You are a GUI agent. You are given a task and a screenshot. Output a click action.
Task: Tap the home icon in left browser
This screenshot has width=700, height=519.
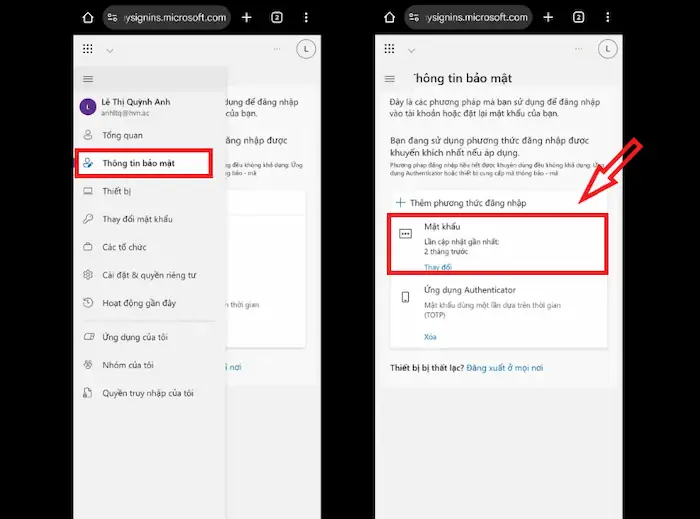(x=88, y=17)
